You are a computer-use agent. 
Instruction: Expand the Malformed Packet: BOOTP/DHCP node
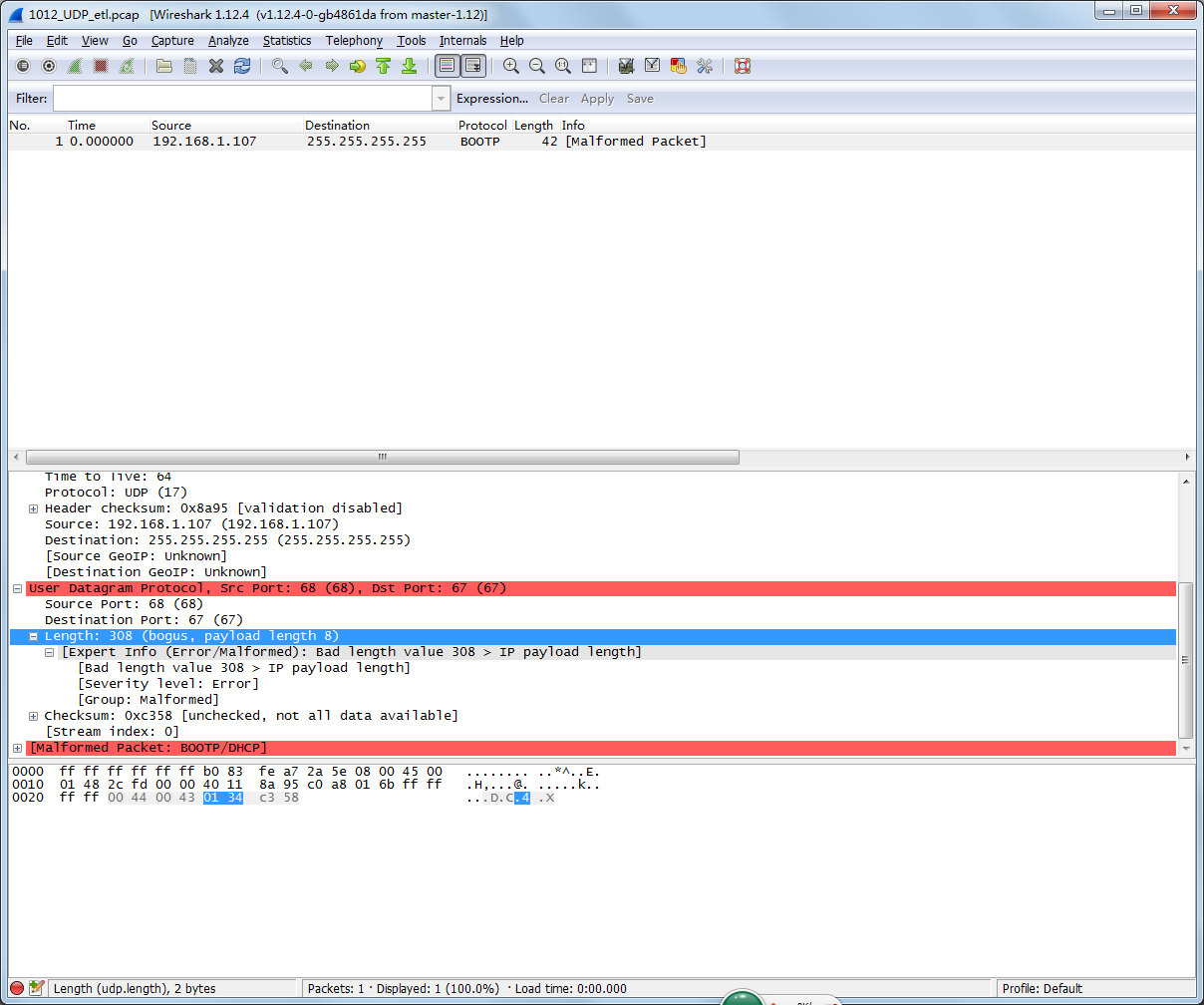[17, 748]
